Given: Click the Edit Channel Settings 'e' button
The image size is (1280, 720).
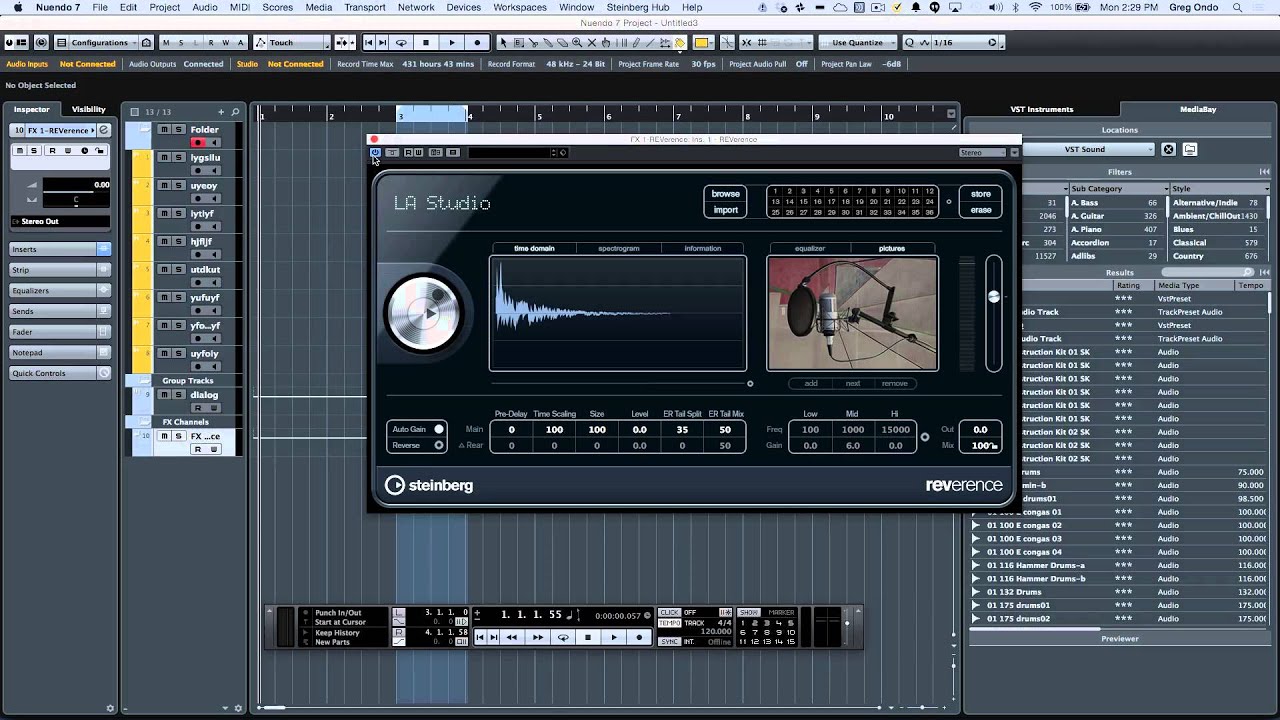Looking at the screenshot, I should 103,130.
